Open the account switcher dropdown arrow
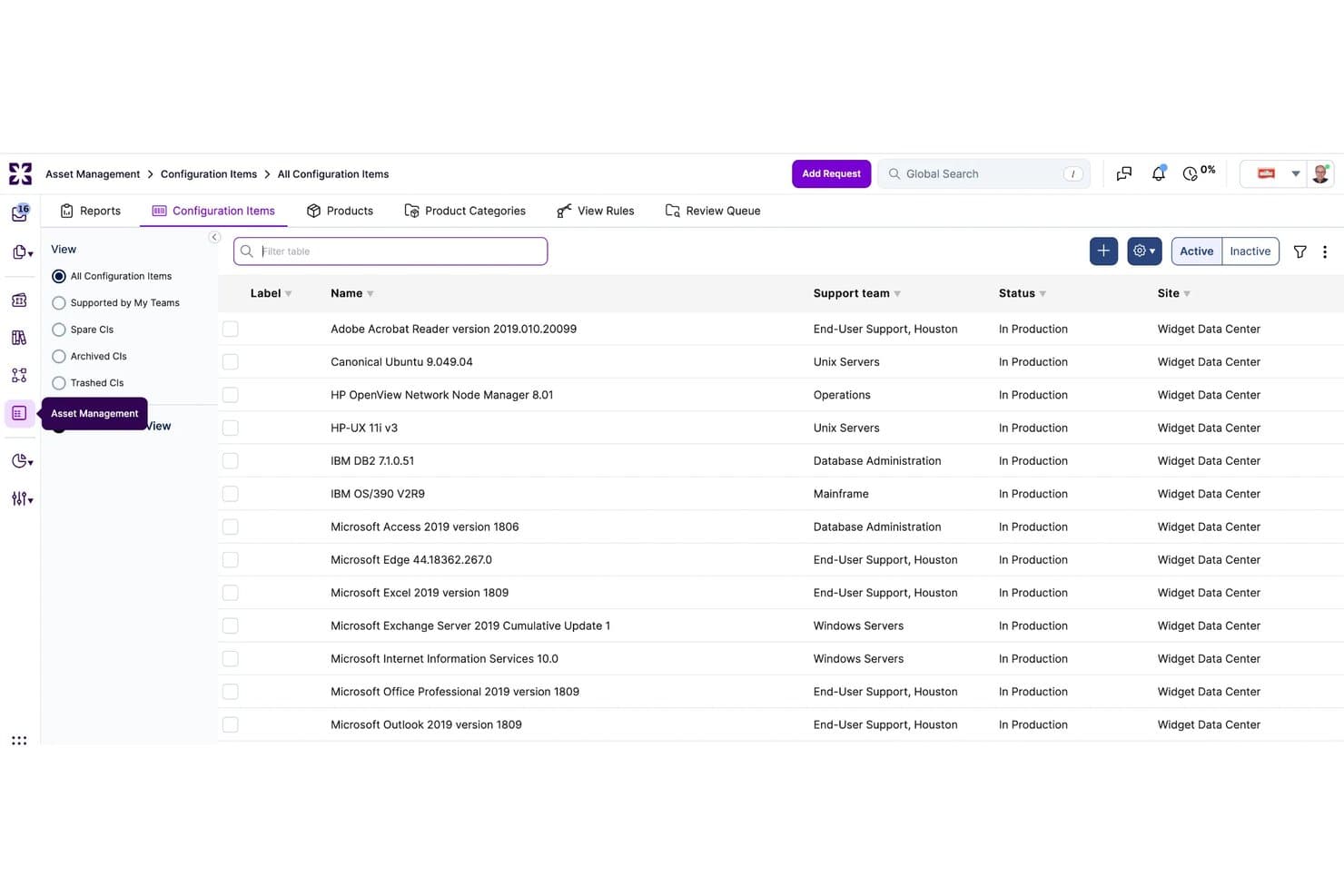This screenshot has width=1344, height=896. click(x=1296, y=173)
